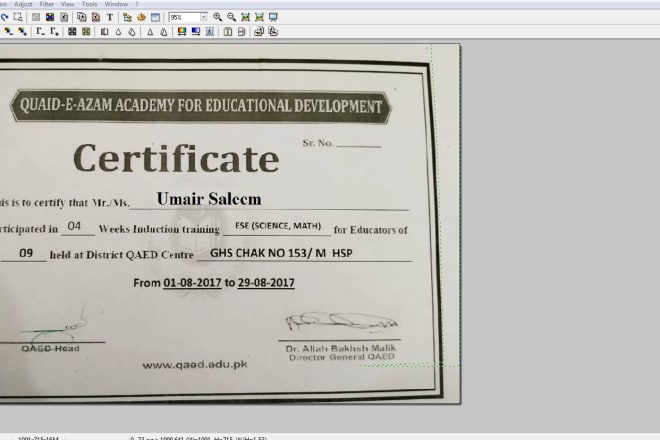Screen dimensions: 660x440
Task: Open the ? help menu
Action: coord(137,4)
